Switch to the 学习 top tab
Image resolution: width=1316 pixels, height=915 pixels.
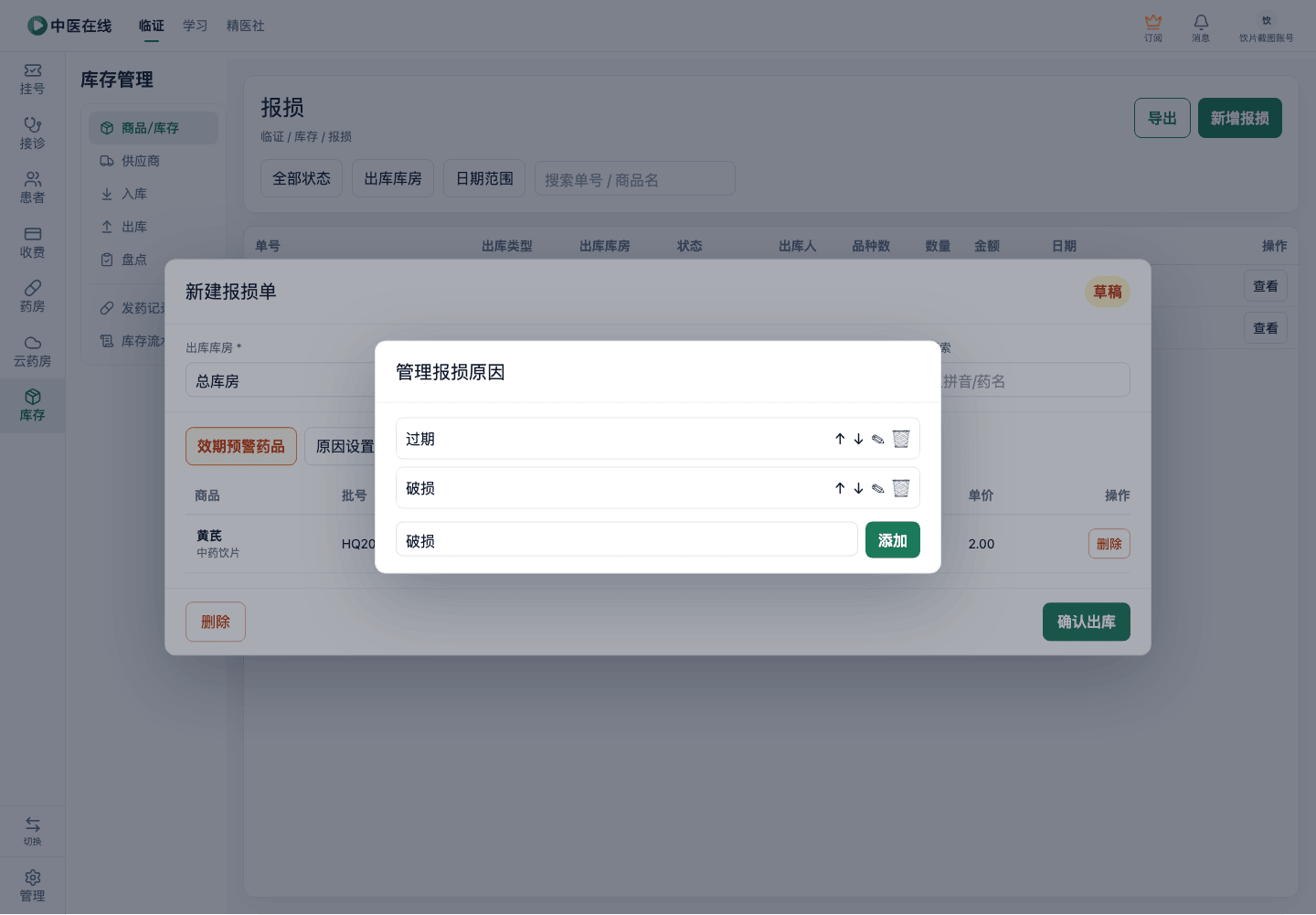196,26
